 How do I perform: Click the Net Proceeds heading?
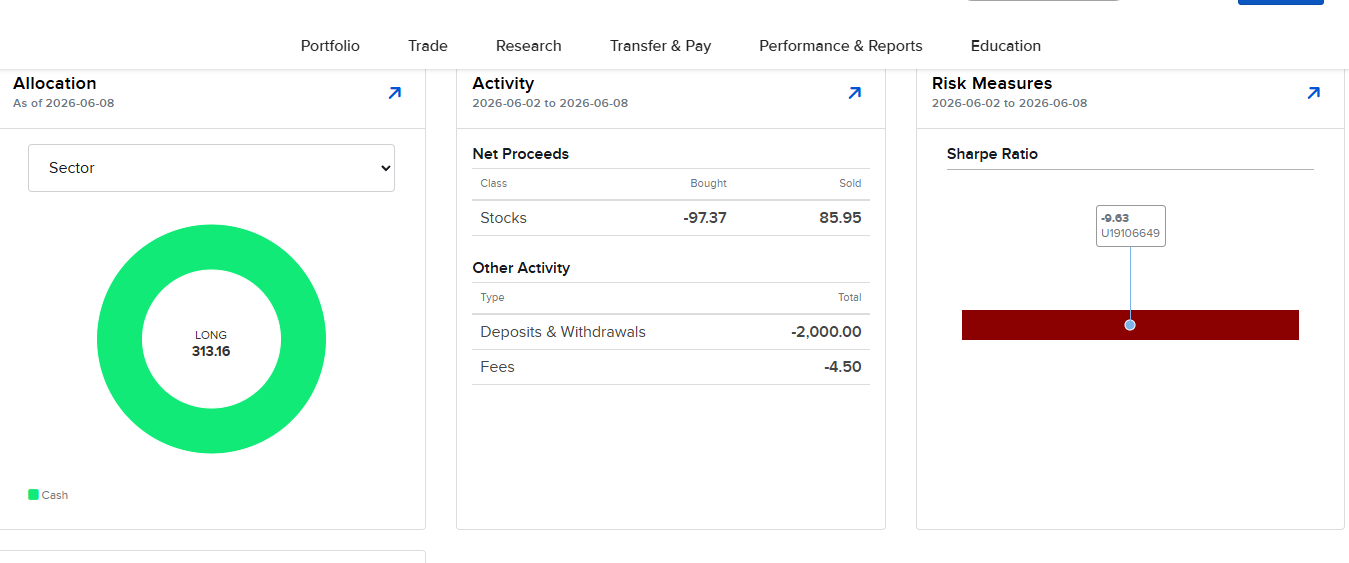[x=520, y=154]
